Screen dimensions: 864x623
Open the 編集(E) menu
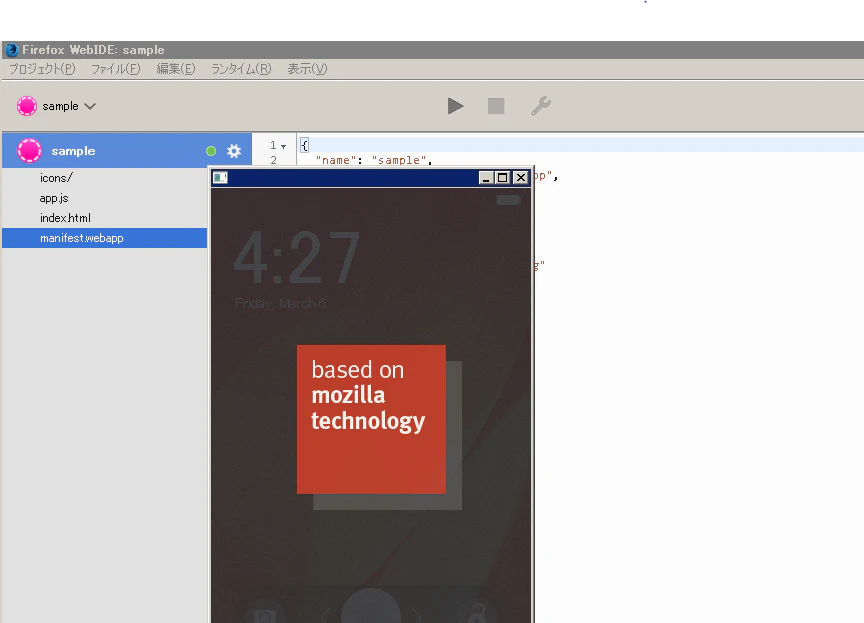pos(176,69)
